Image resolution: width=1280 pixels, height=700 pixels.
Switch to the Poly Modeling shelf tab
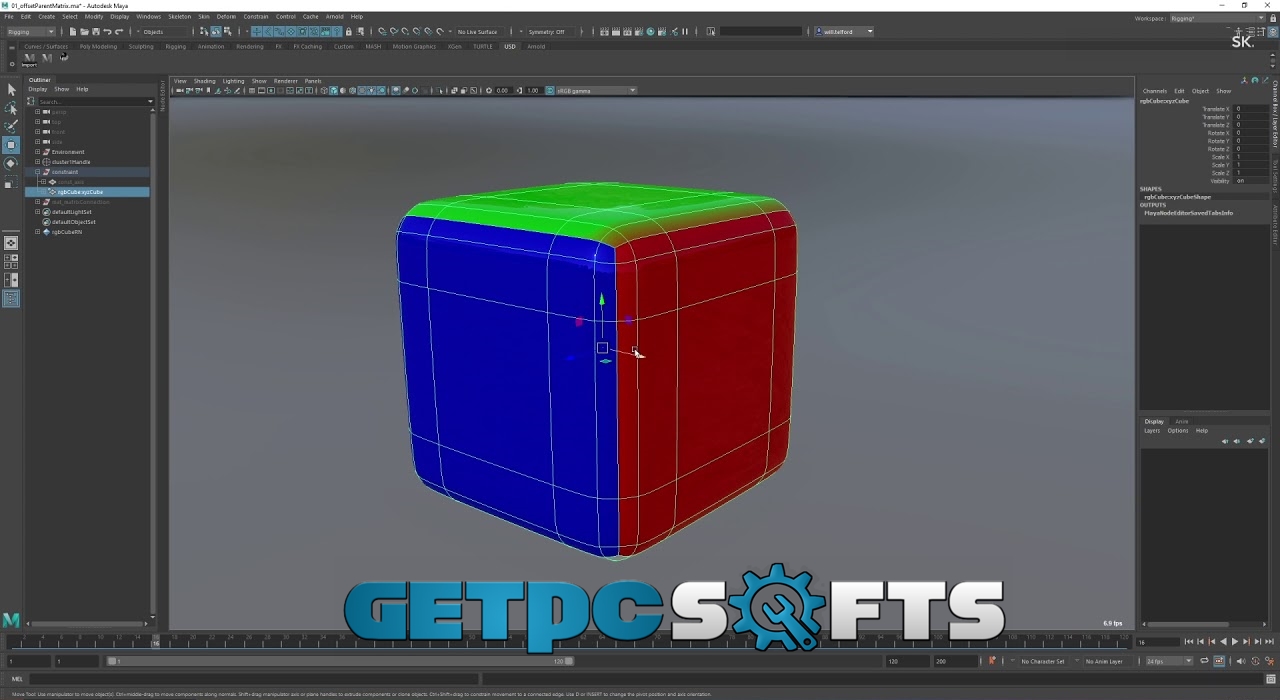pos(98,47)
